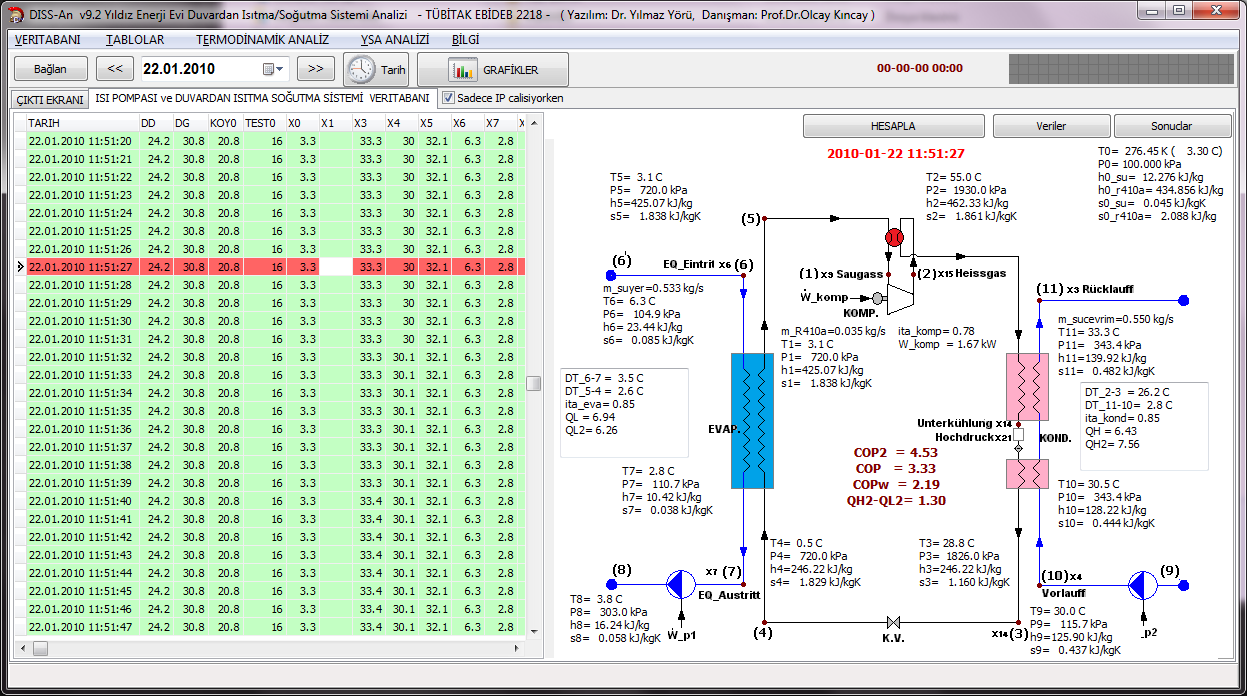Advance the date with the >> stepper
This screenshot has width=1247, height=696.
click(315, 69)
